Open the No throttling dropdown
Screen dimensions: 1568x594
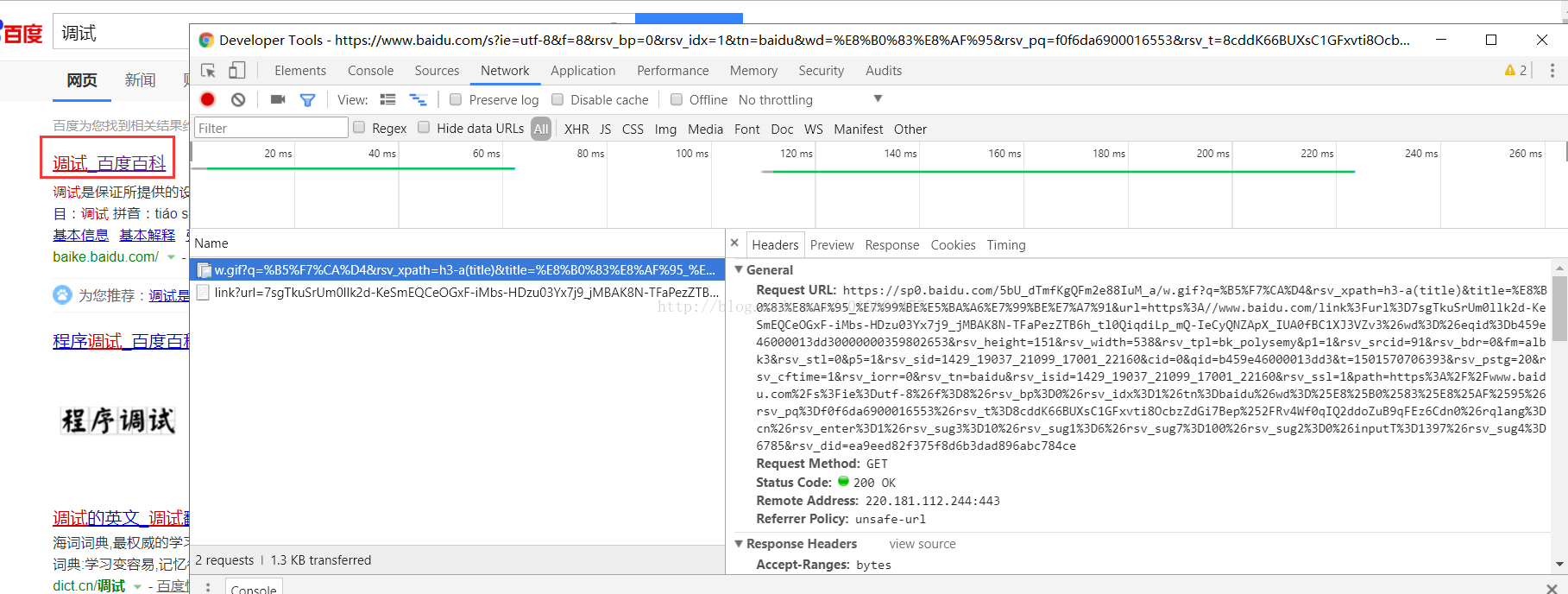point(810,99)
